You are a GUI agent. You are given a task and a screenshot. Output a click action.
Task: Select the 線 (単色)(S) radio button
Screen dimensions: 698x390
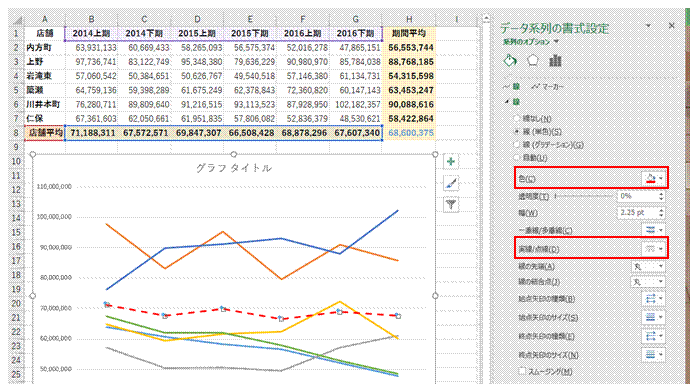[517, 131]
